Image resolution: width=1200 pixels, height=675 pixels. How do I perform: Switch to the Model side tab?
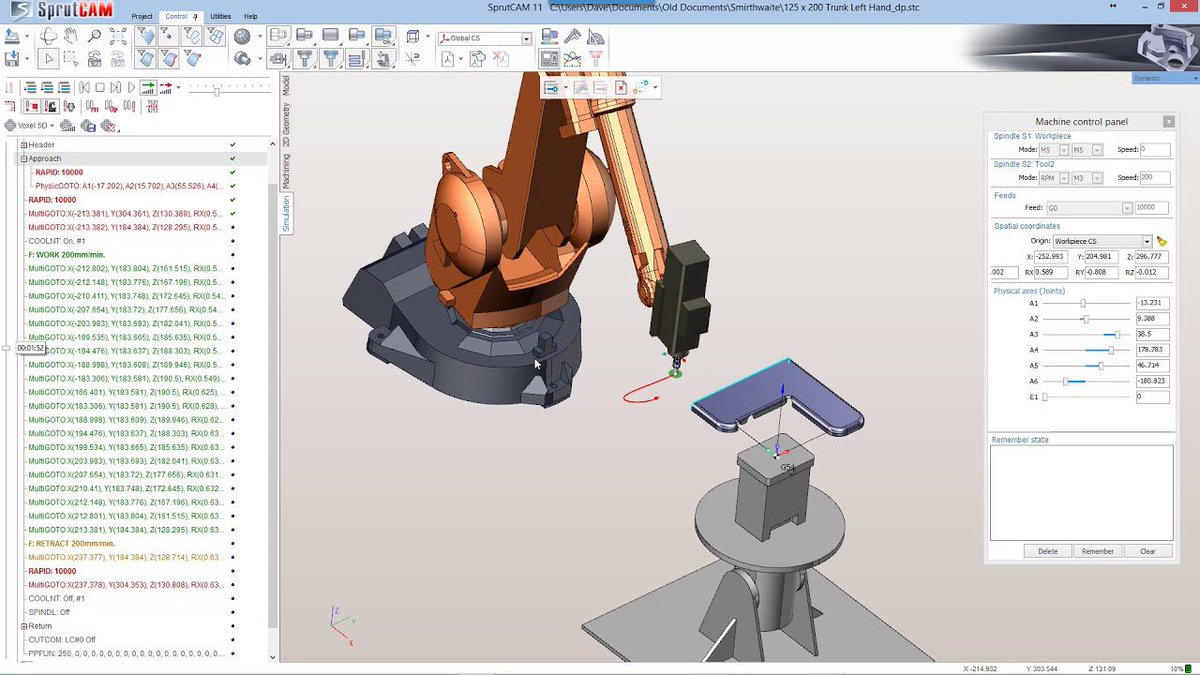point(286,85)
